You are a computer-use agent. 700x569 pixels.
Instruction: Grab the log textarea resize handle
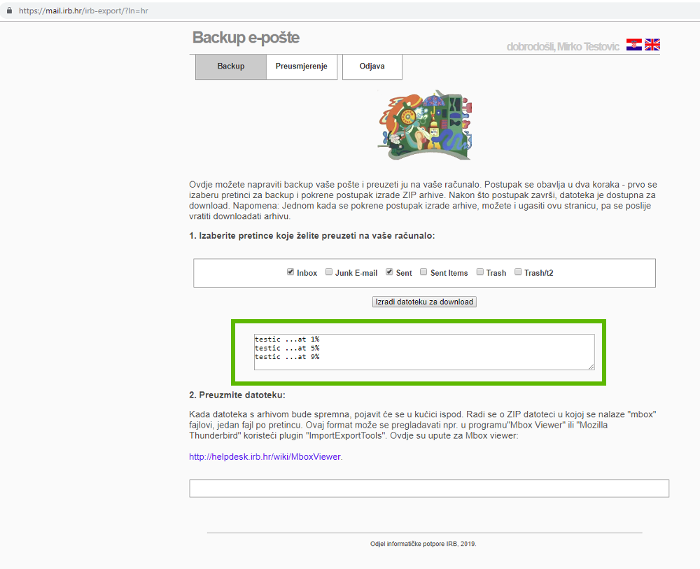coord(591,367)
